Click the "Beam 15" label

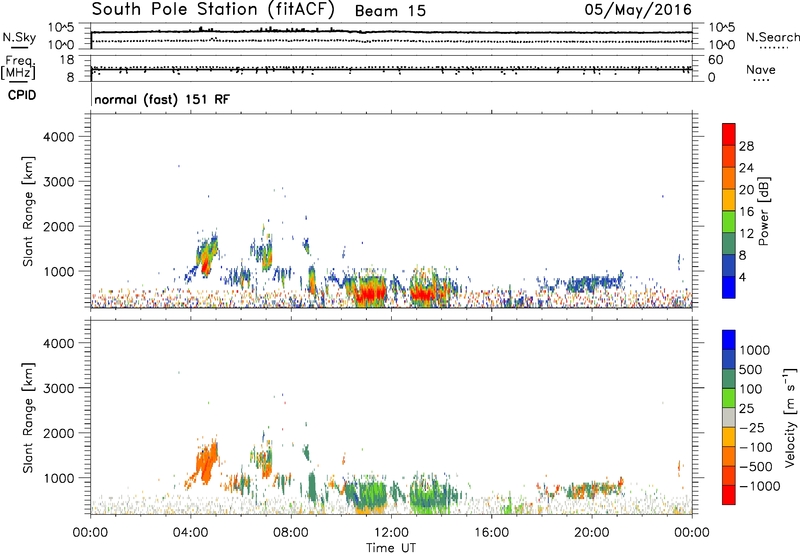(390, 11)
